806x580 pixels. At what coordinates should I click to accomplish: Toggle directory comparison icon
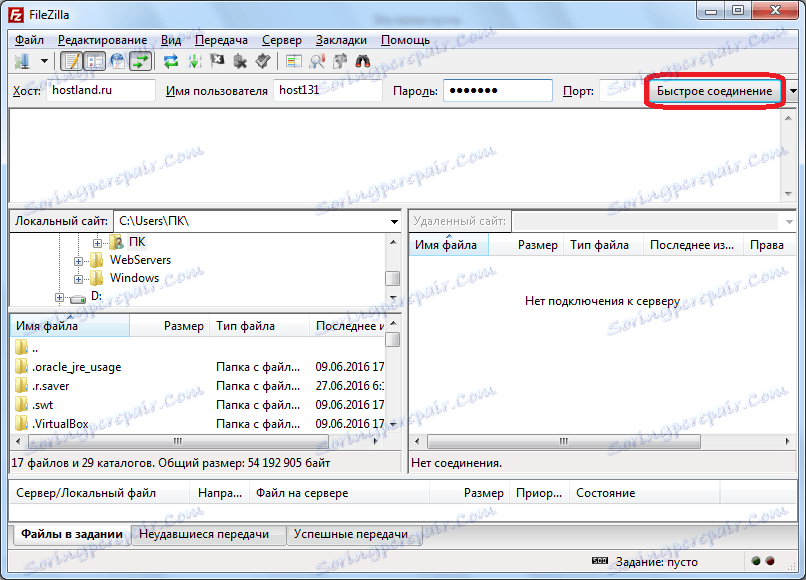coord(317,62)
